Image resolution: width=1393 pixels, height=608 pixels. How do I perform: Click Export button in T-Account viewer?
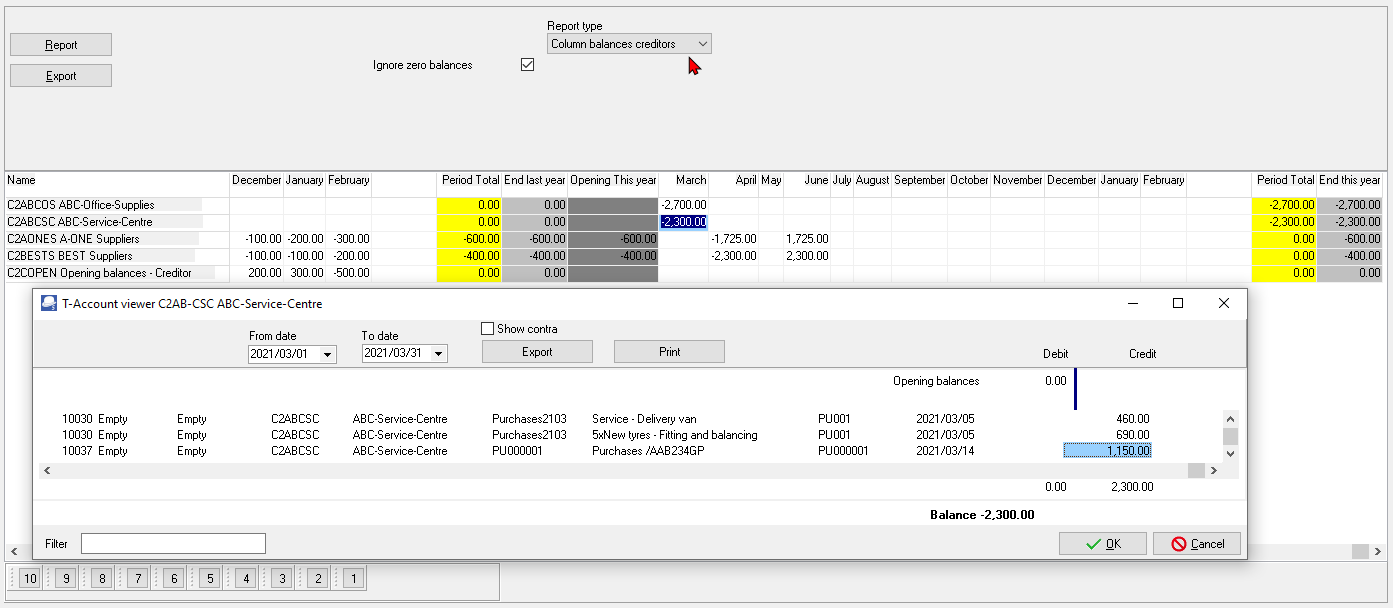point(537,352)
